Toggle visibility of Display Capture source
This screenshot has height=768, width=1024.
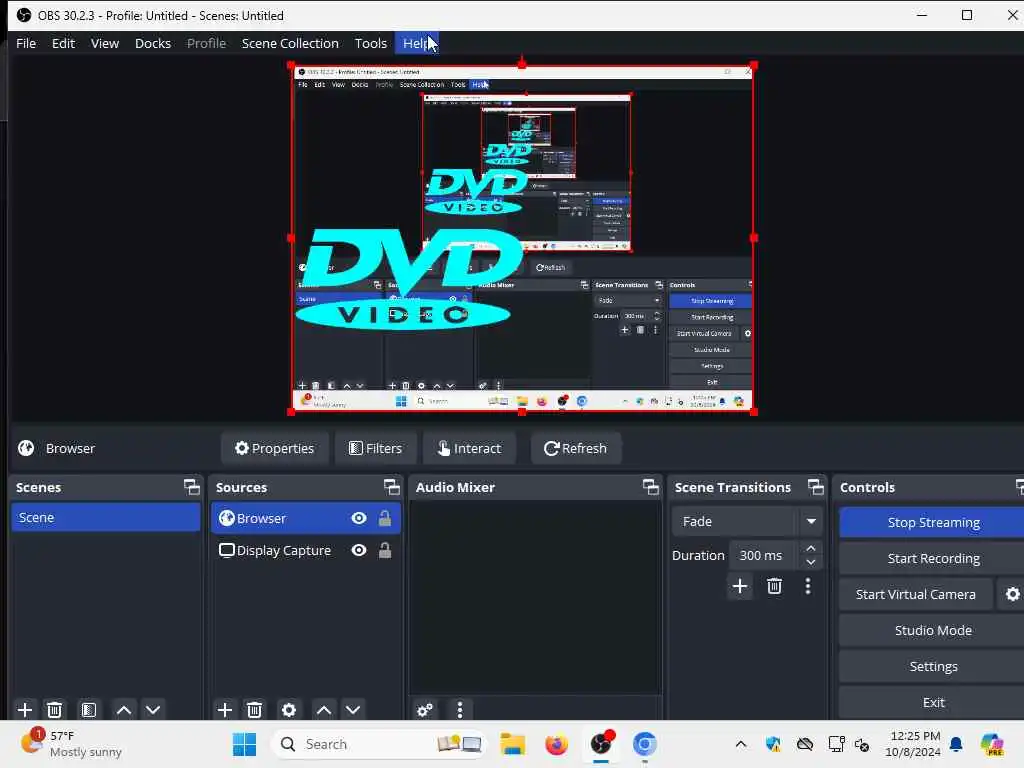(359, 551)
